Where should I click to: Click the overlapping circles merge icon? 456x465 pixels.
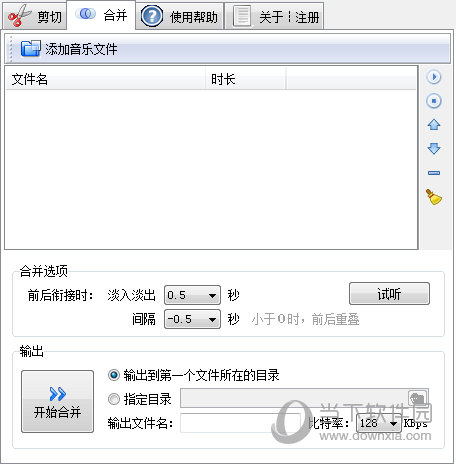[x=86, y=14]
